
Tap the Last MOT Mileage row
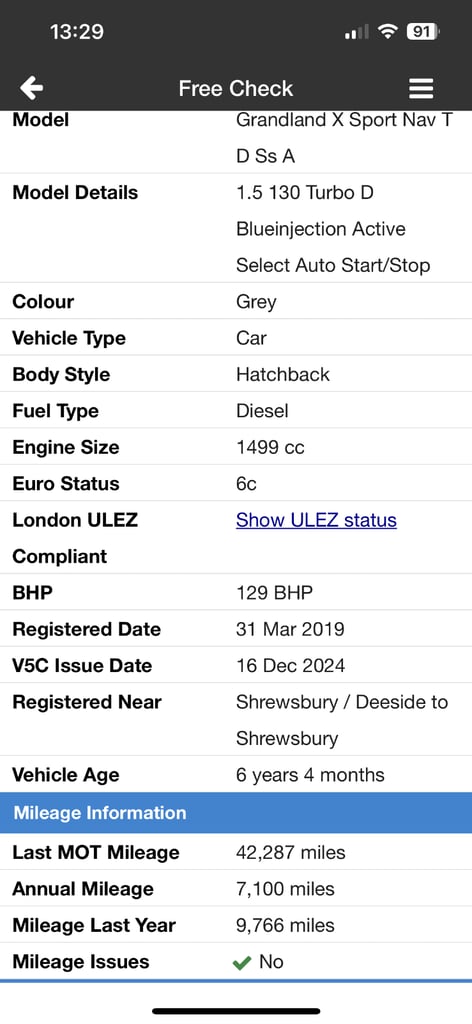click(236, 852)
